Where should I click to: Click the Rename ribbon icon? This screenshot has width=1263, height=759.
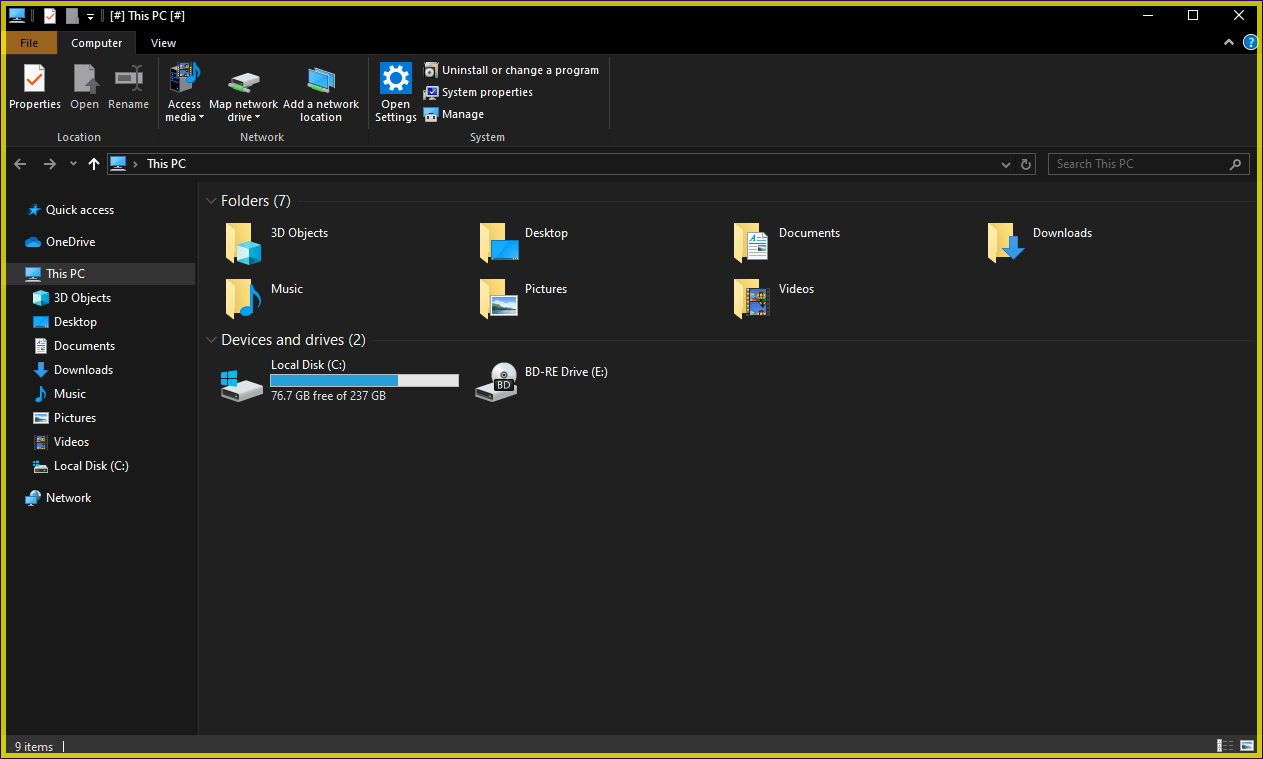(x=128, y=78)
